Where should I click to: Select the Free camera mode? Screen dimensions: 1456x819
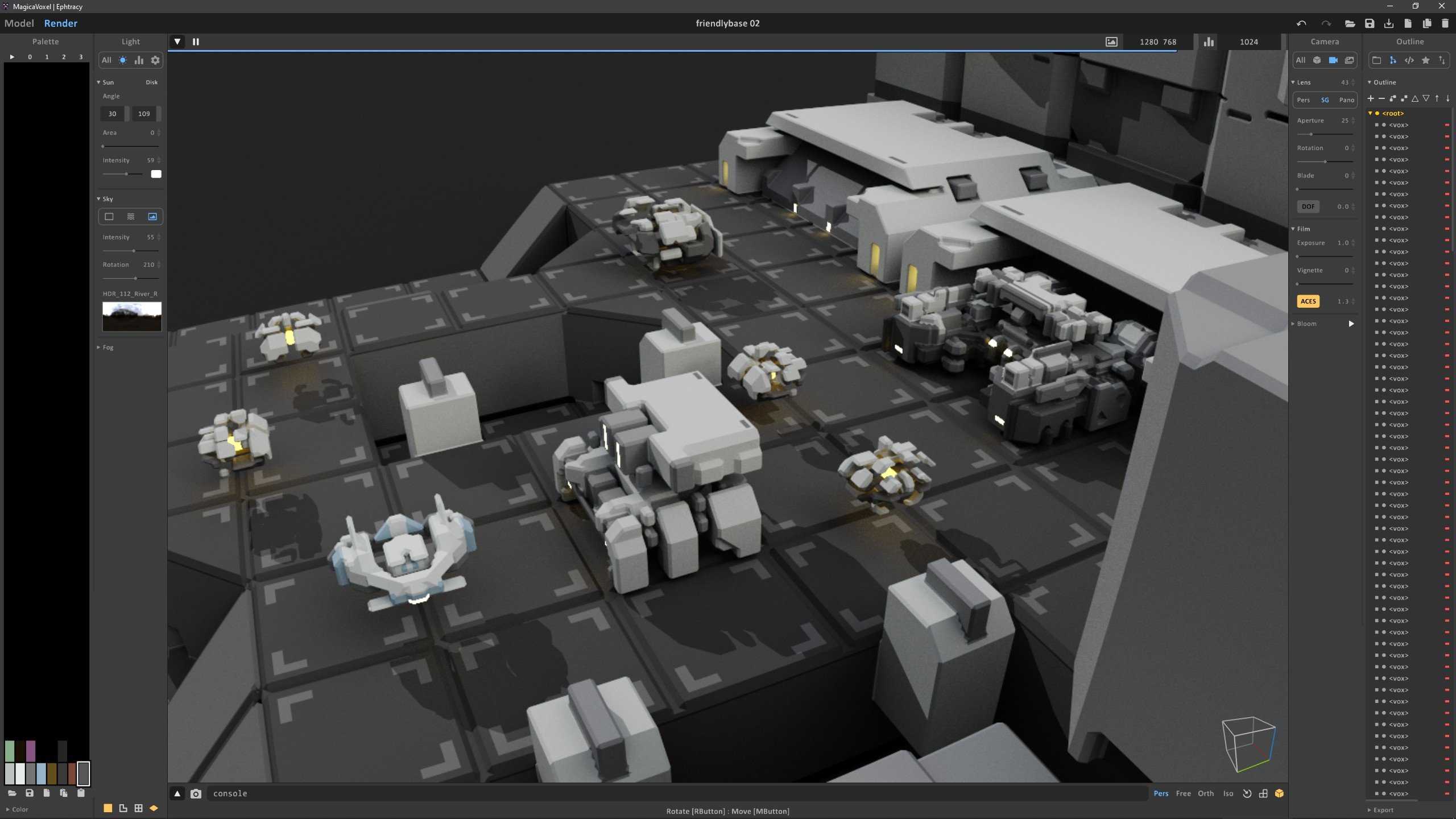(1183, 793)
